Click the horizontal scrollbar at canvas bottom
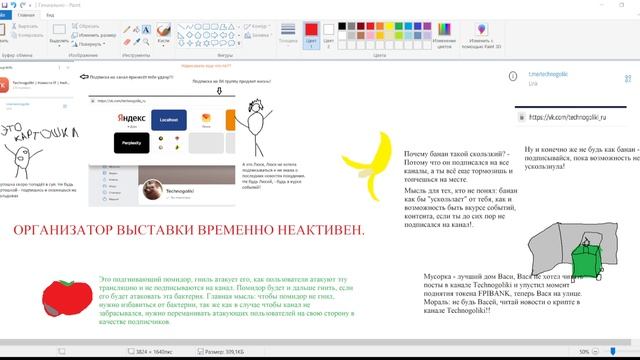Viewport: 640px width, 360px height. 315,342
